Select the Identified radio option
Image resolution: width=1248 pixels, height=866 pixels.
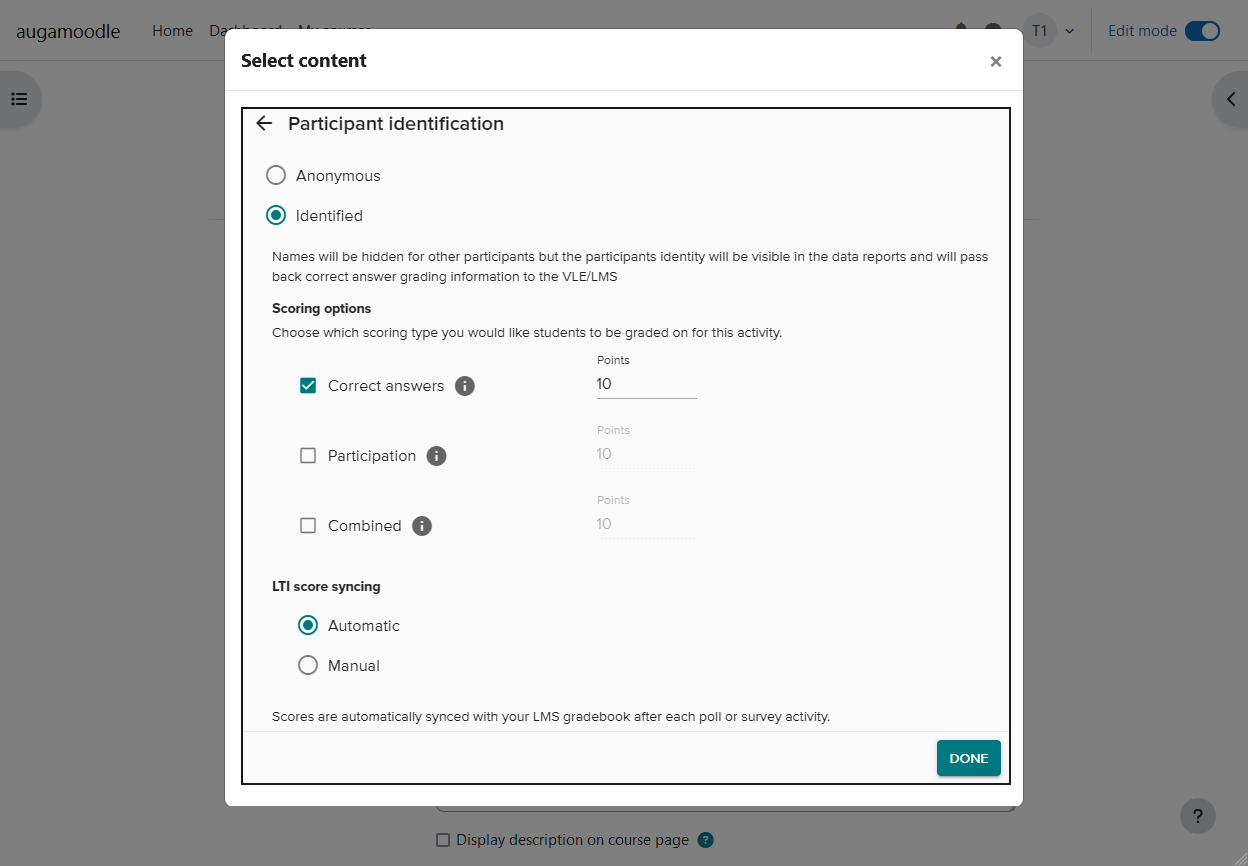(x=276, y=216)
